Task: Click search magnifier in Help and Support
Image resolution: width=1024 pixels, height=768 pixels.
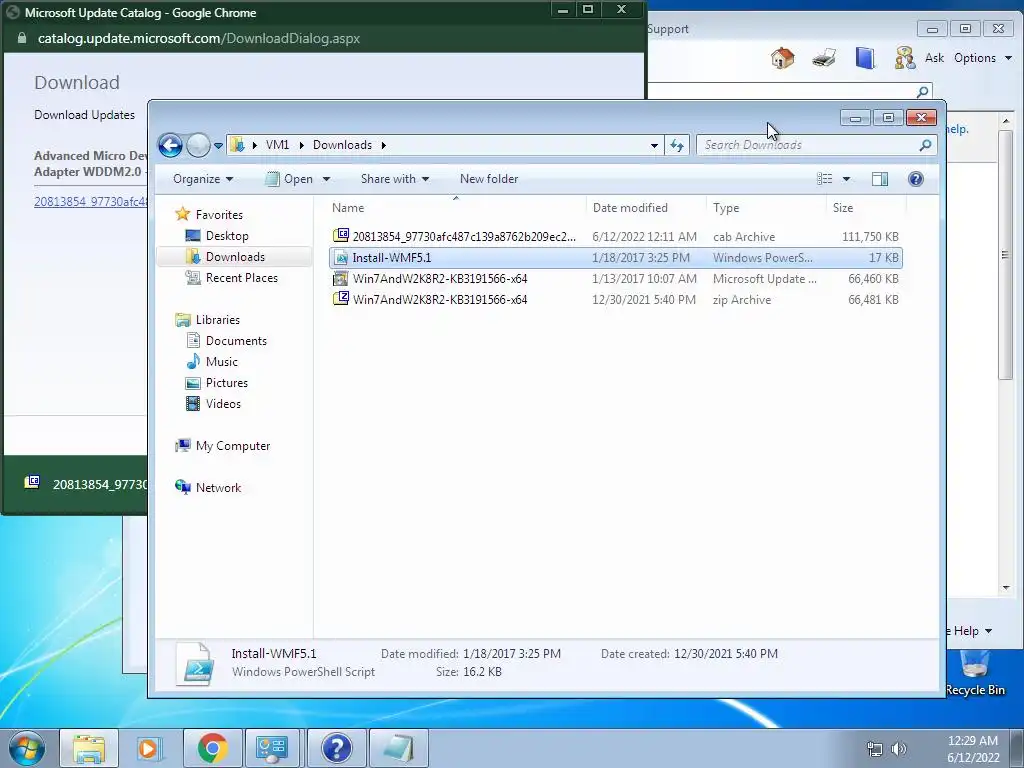Action: coord(922,91)
